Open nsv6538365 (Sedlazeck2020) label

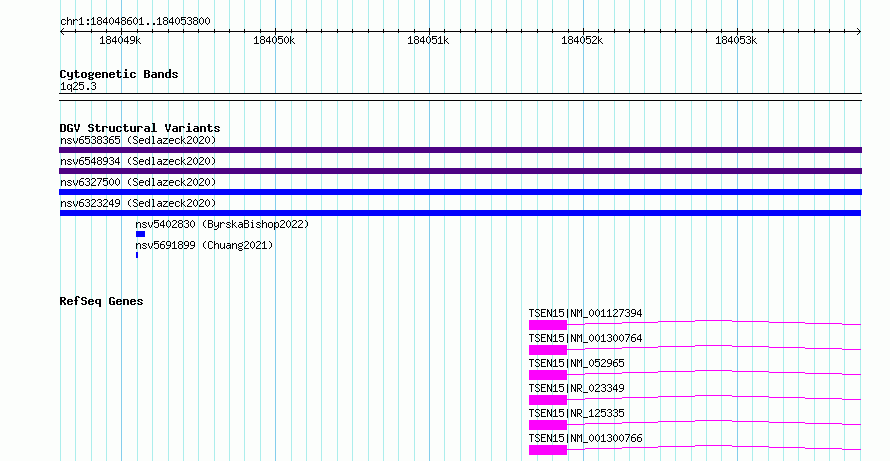[138, 140]
